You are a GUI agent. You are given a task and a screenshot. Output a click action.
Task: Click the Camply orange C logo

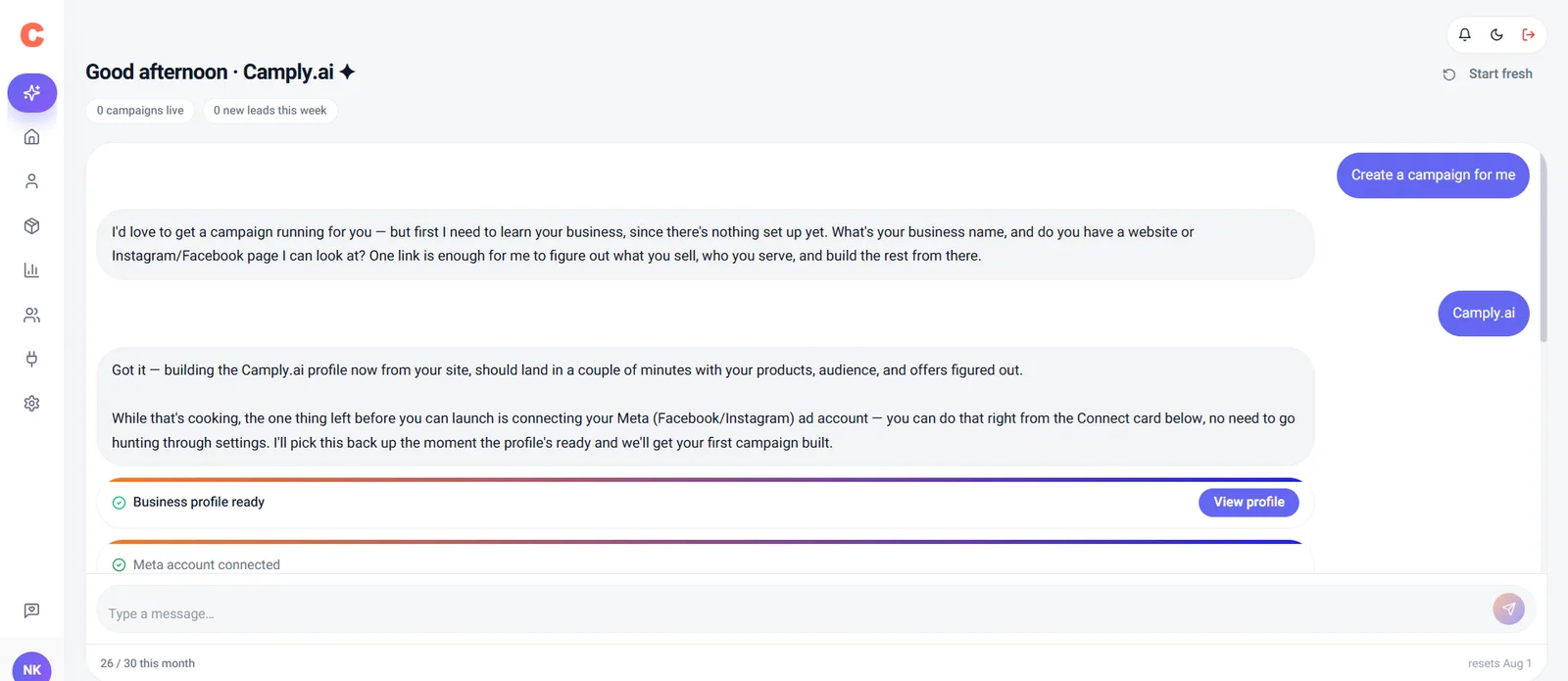tap(32, 35)
